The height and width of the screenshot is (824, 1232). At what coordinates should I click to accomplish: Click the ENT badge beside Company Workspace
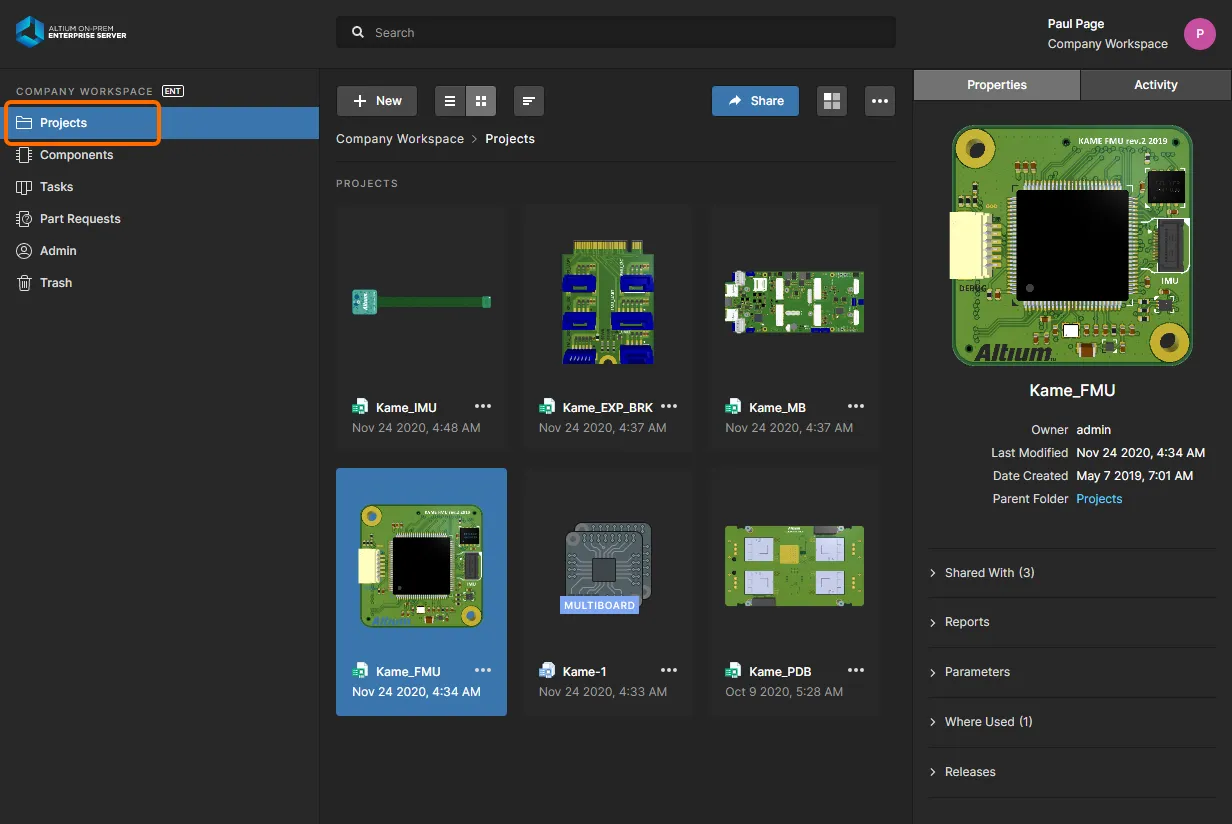coord(173,91)
